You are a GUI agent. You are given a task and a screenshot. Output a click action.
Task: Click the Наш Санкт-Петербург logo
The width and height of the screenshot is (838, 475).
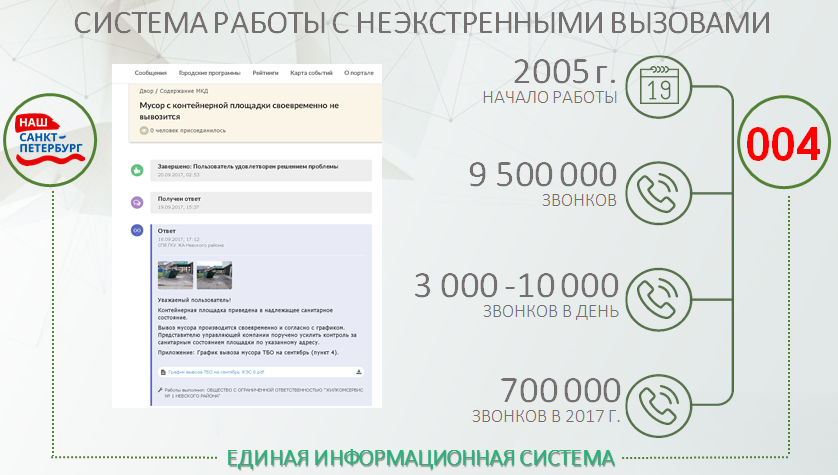[x=49, y=140]
